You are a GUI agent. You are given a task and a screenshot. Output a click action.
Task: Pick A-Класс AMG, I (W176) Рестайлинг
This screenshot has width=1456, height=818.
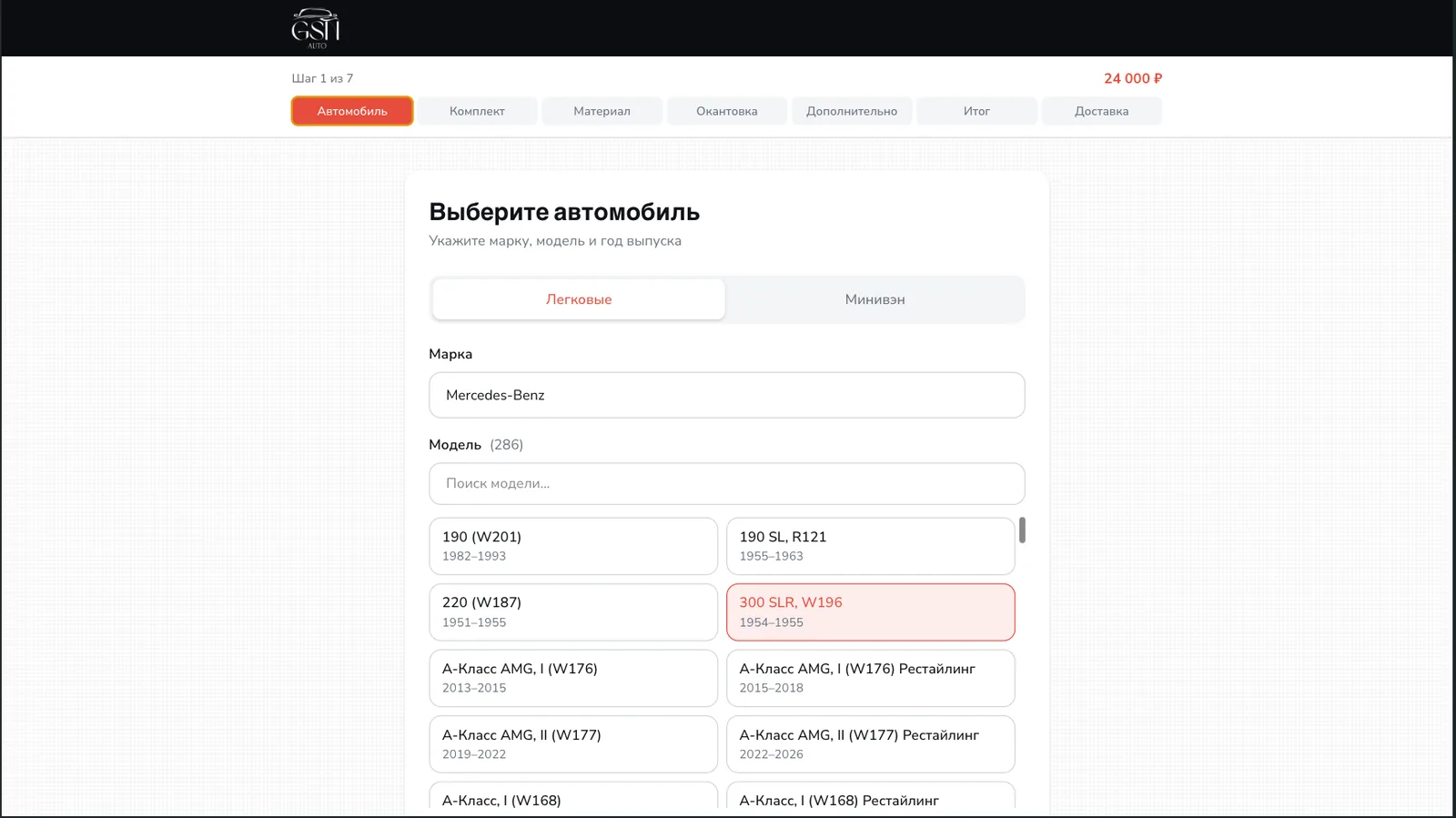pos(871,678)
